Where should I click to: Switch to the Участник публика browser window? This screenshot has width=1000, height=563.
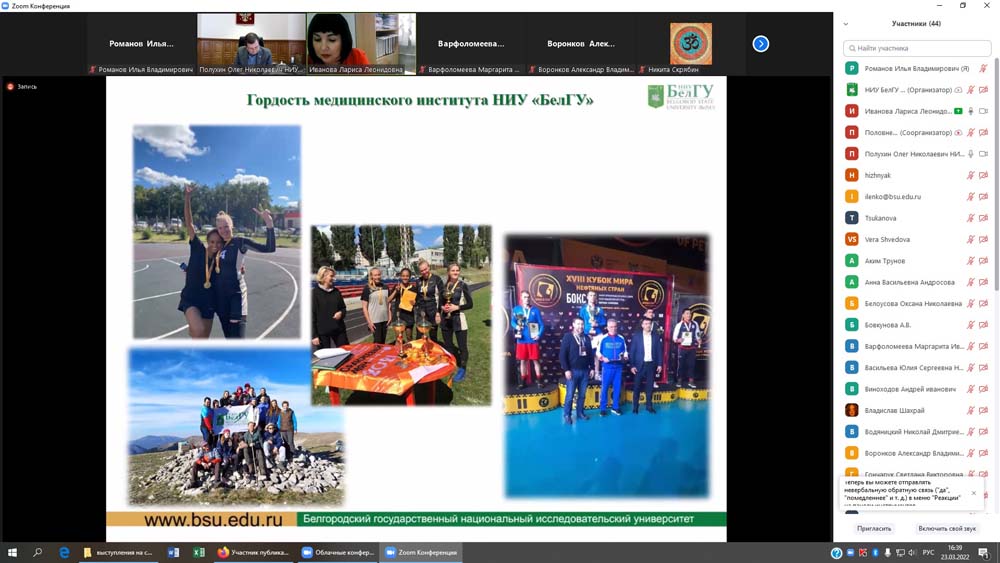click(254, 552)
